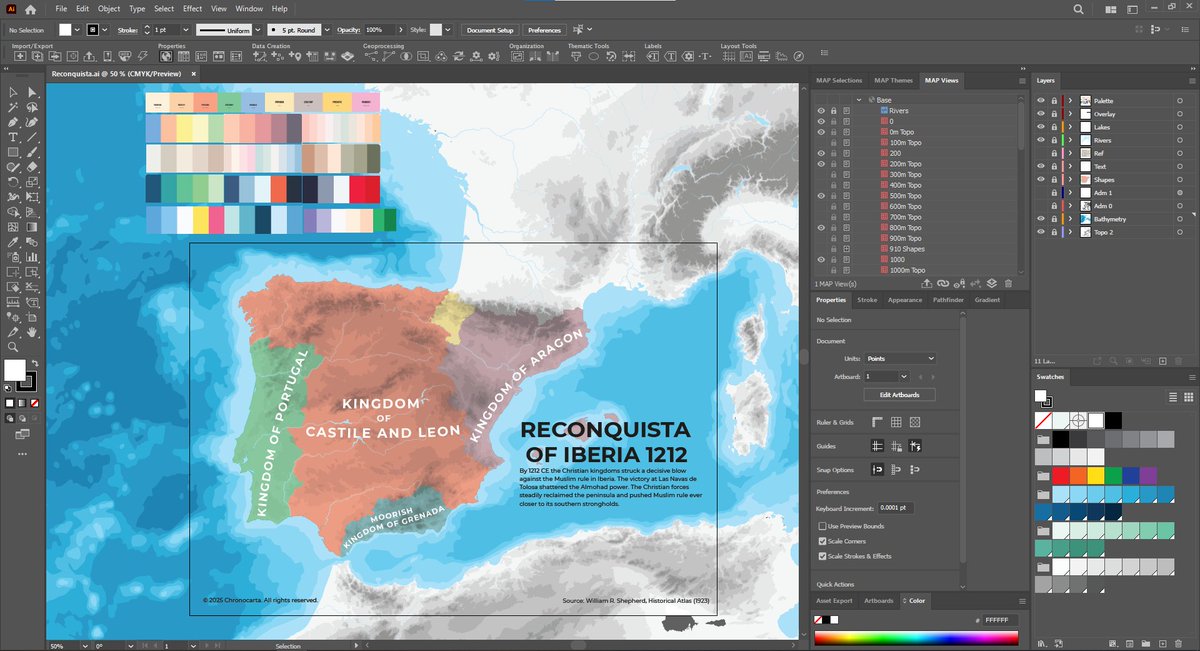
Task: Select the Type tool
Action: pos(13,137)
